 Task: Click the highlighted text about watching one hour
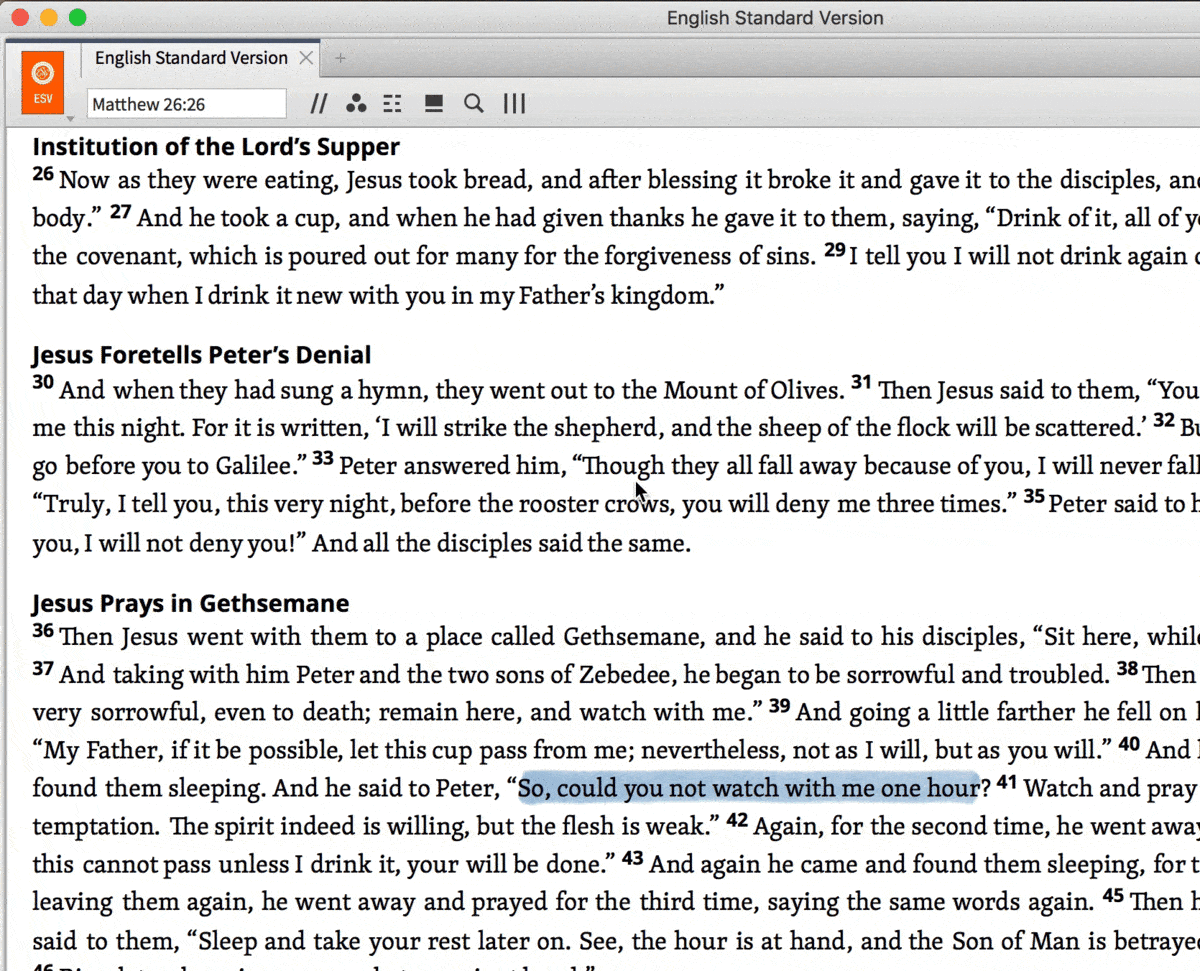point(748,788)
